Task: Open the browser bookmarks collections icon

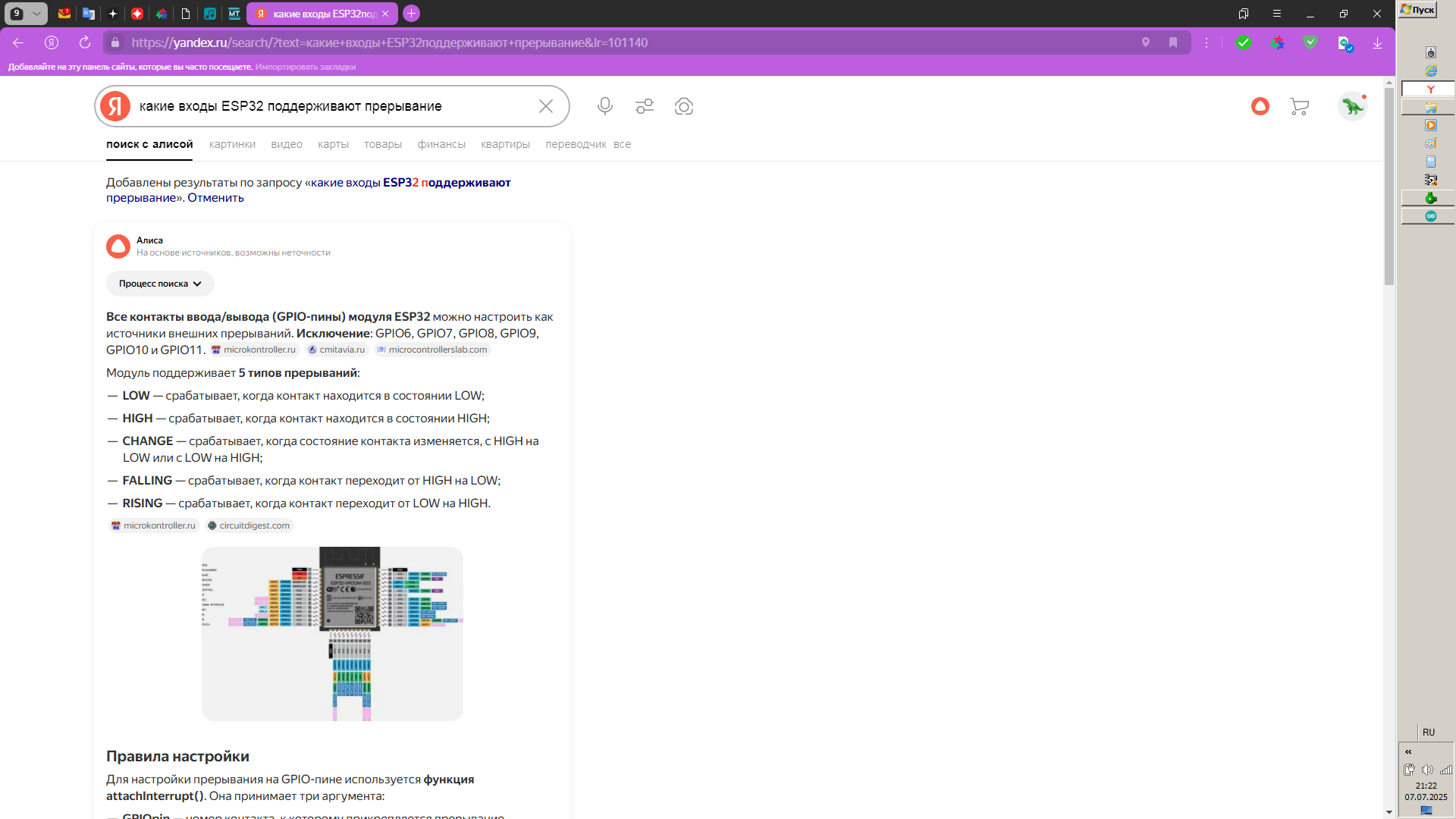Action: coord(1244,14)
